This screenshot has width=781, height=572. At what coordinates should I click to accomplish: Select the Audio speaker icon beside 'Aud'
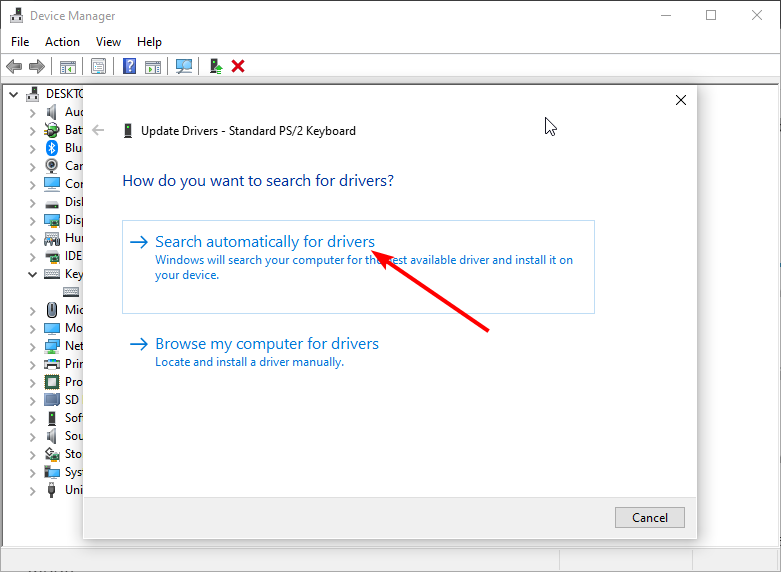click(x=52, y=112)
